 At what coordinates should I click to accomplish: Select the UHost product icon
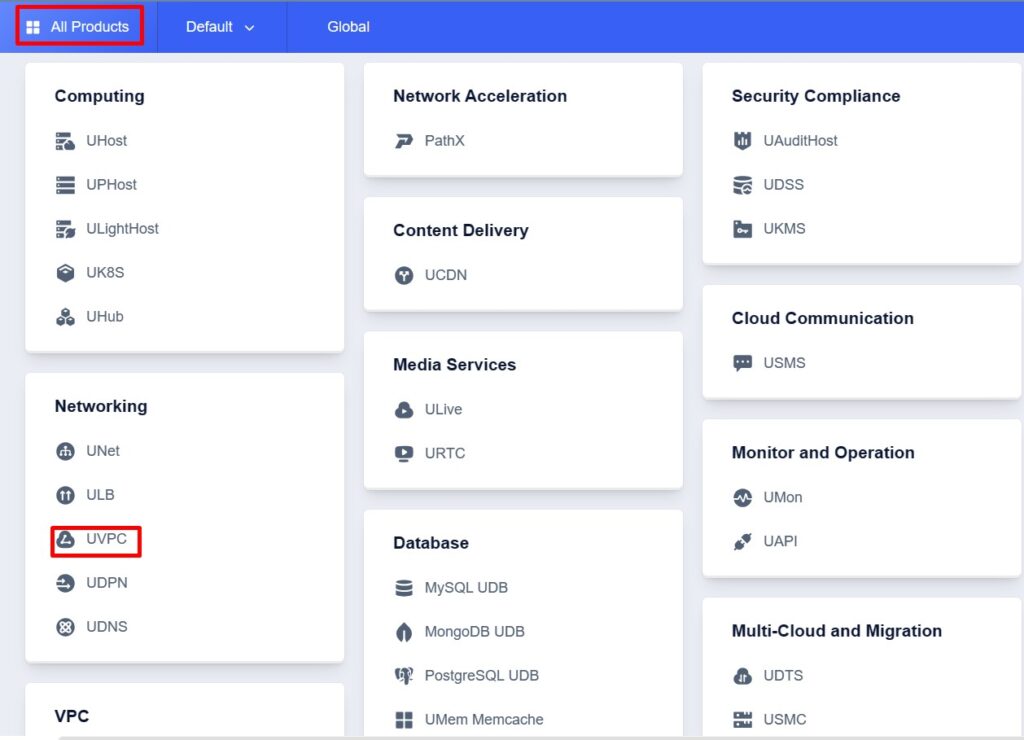pos(66,140)
